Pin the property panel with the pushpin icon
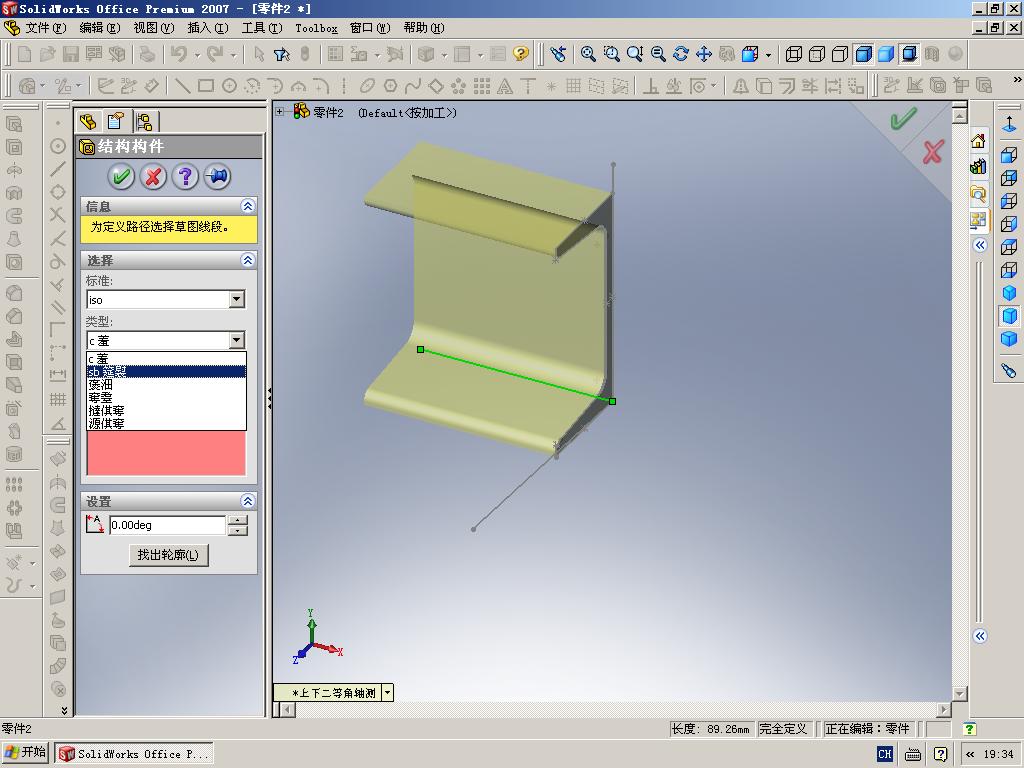Screen dimensions: 1024x768 coord(217,176)
